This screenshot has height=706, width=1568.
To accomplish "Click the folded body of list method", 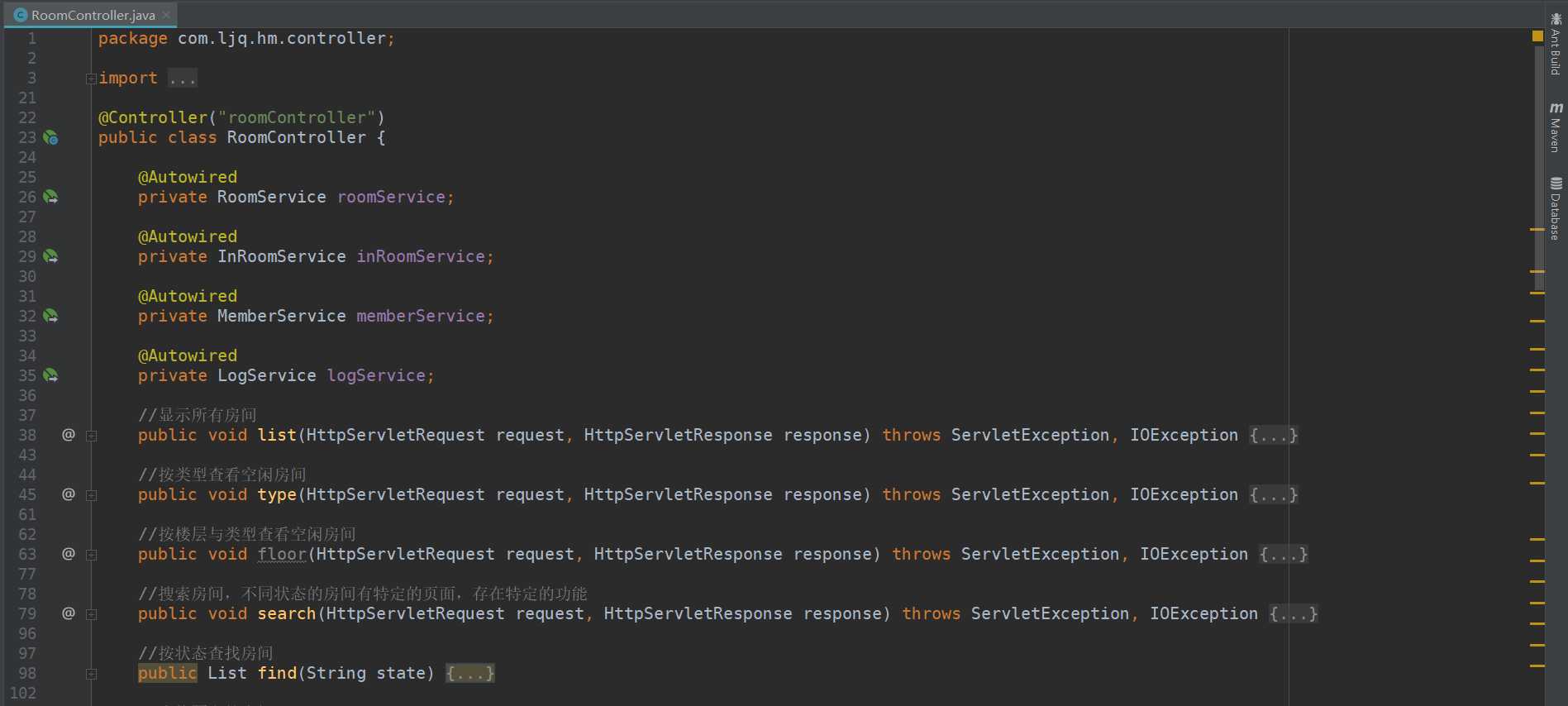I will (1274, 435).
